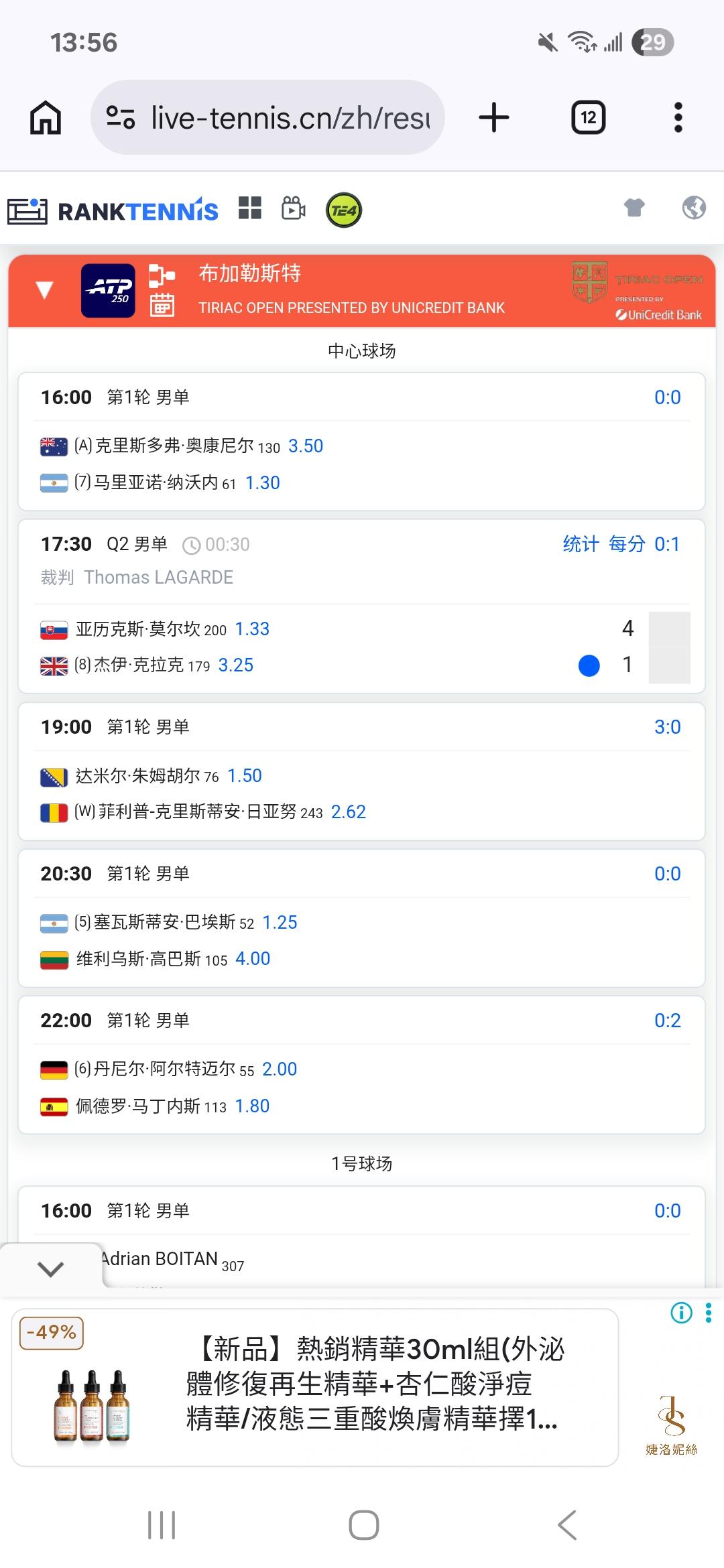Viewport: 724px width, 1568px height.
Task: Open 每分 point-by-point for the Q2 match
Action: coord(627,544)
